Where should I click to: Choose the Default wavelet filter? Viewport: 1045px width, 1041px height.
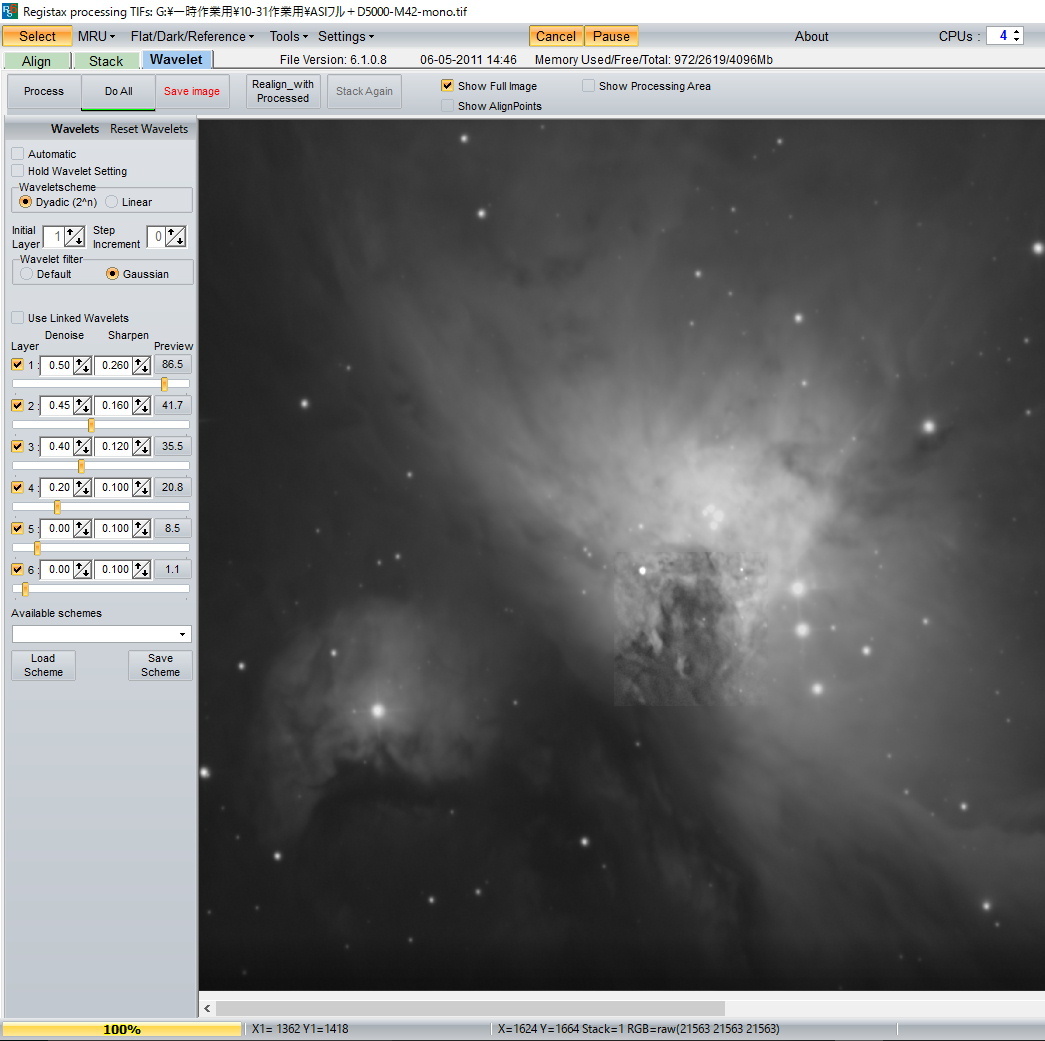tap(27, 274)
